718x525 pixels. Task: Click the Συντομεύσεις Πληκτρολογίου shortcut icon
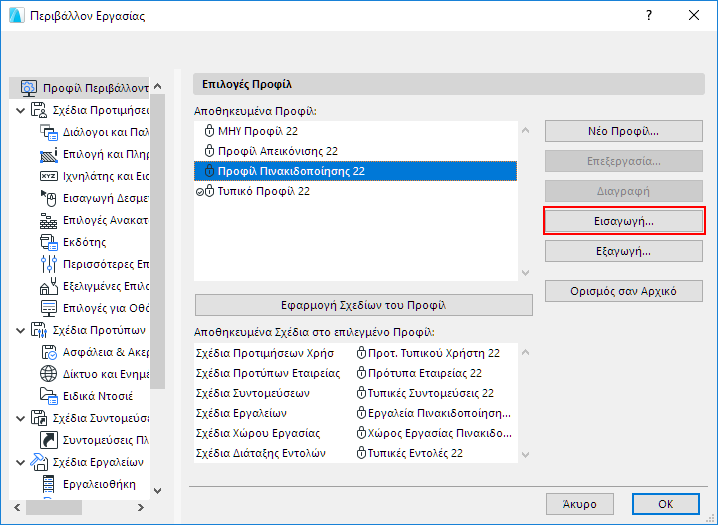[49, 440]
